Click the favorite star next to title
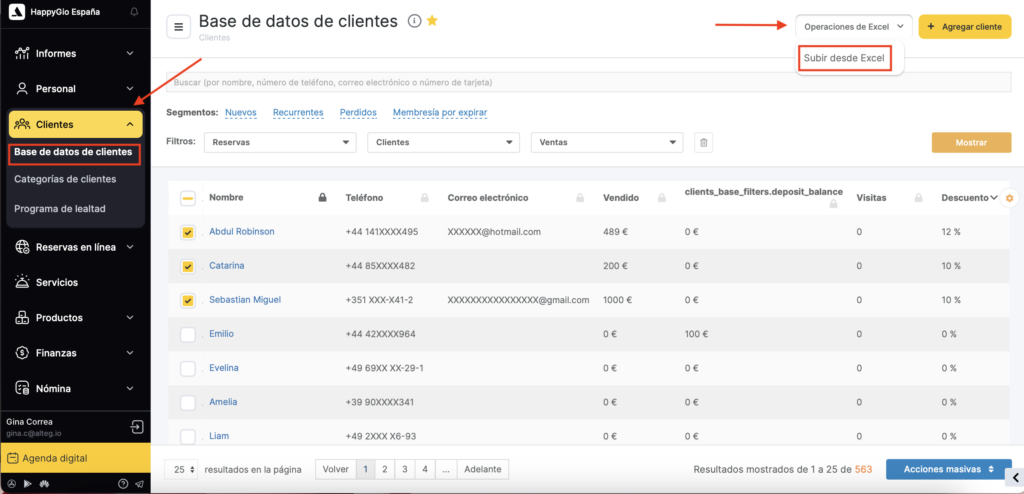This screenshot has width=1024, height=494. (x=432, y=21)
